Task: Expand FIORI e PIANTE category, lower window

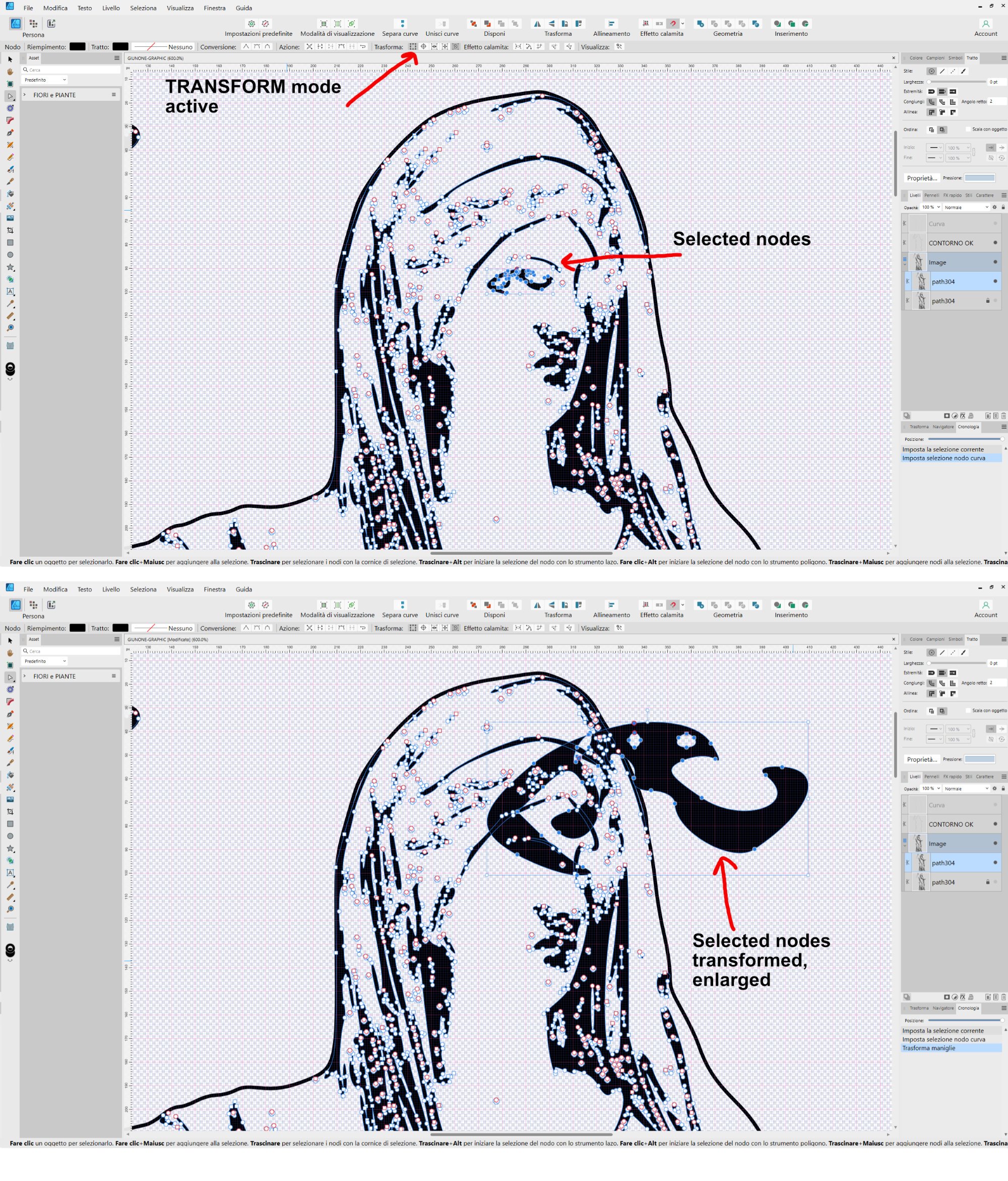Action: coord(25,676)
